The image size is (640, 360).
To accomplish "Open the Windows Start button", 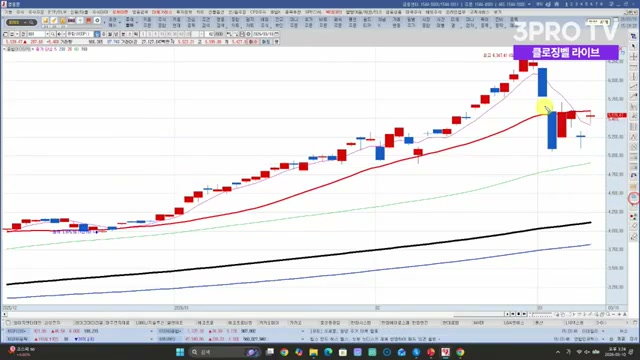I will (x=180, y=352).
